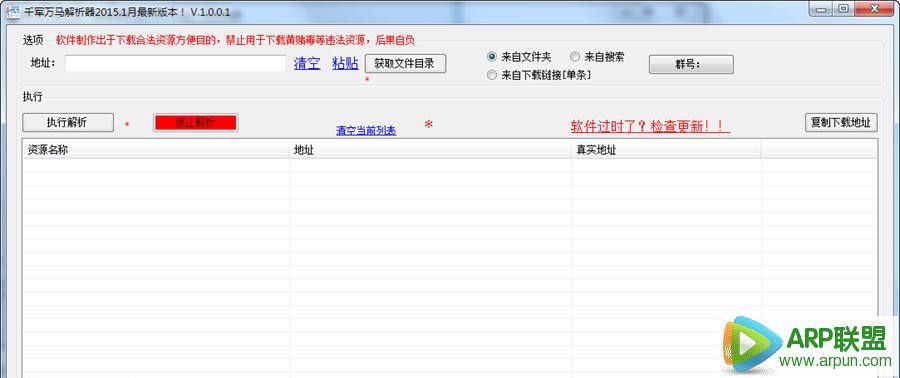Viewport: 900px width, 378px height.
Task: Click the 地址 column header
Action: click(x=431, y=150)
